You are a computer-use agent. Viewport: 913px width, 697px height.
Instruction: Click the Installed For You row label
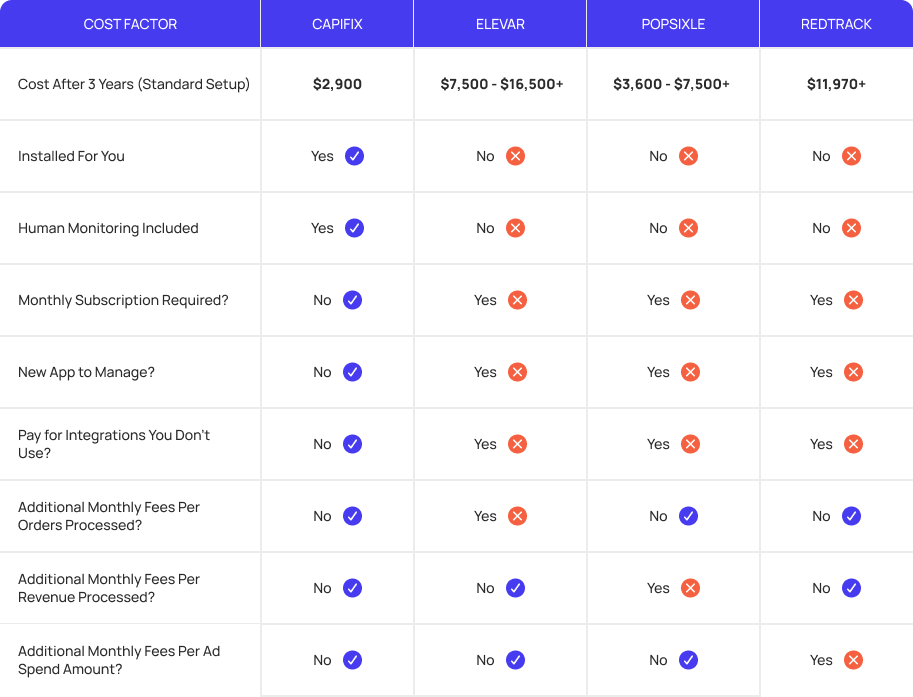click(71, 156)
